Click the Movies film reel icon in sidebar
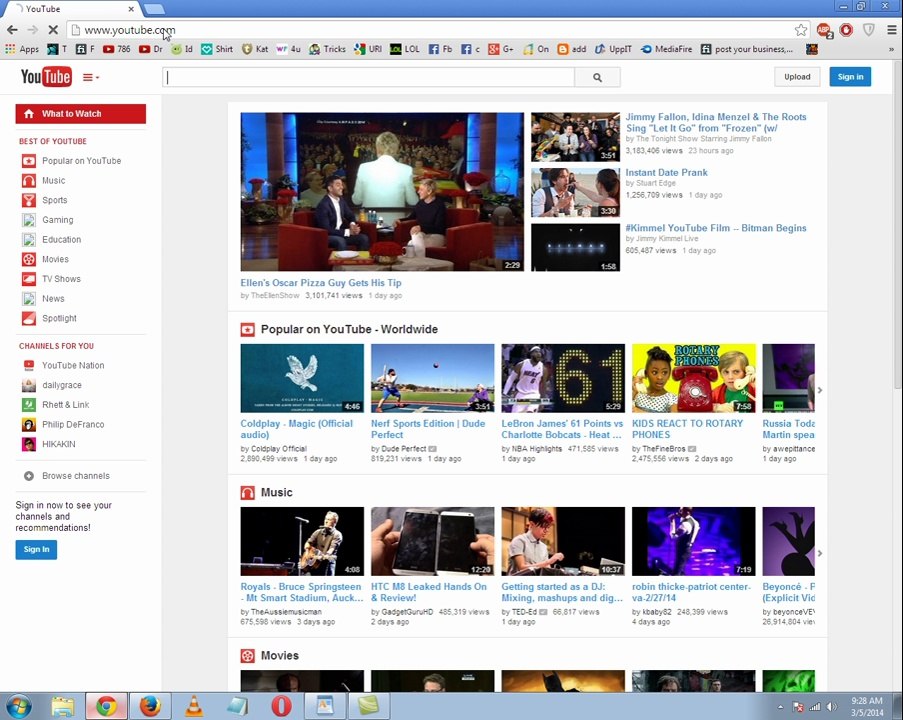Viewport: 903px width, 720px height. click(x=29, y=259)
